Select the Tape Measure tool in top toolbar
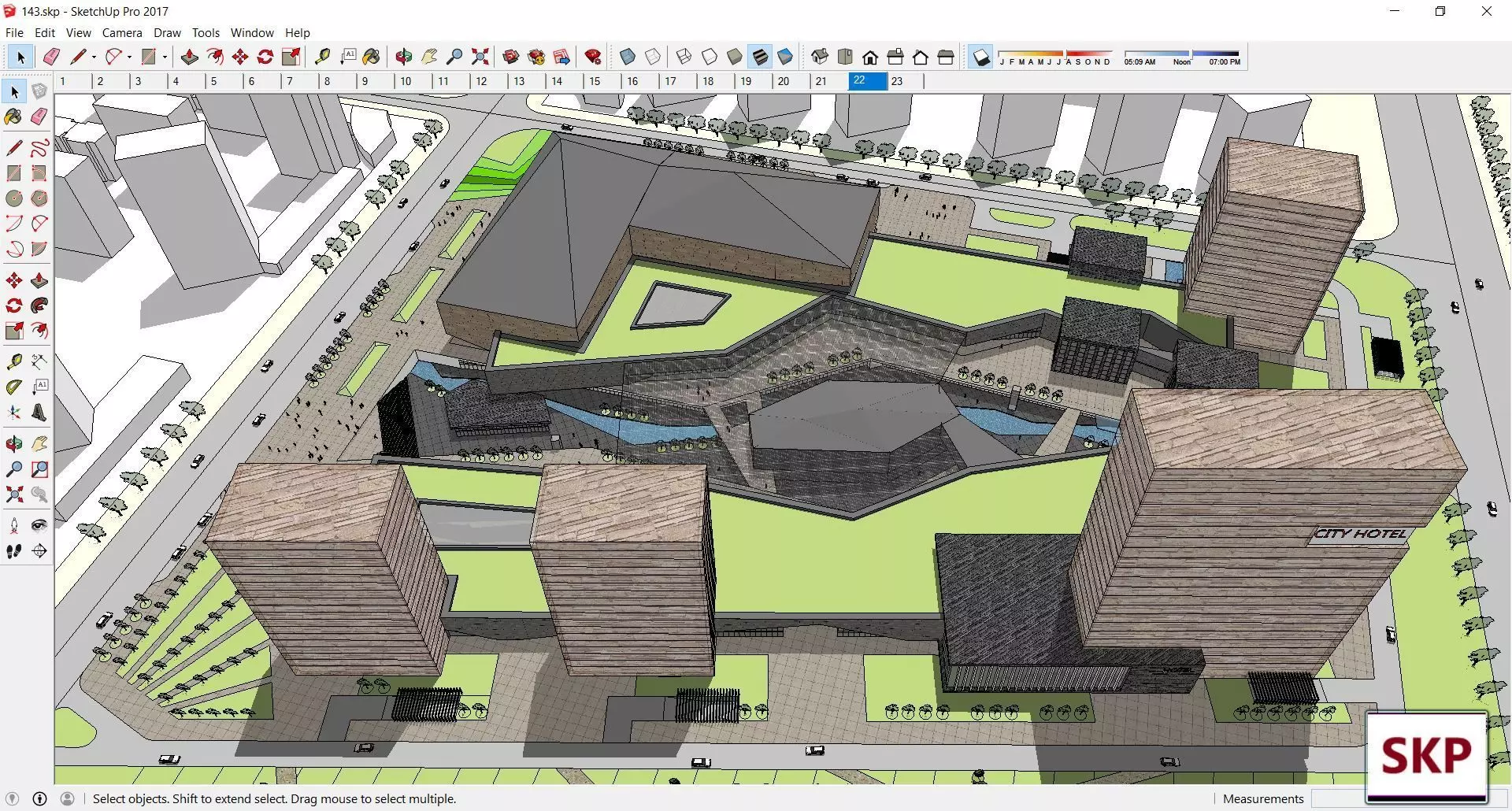 (322, 57)
